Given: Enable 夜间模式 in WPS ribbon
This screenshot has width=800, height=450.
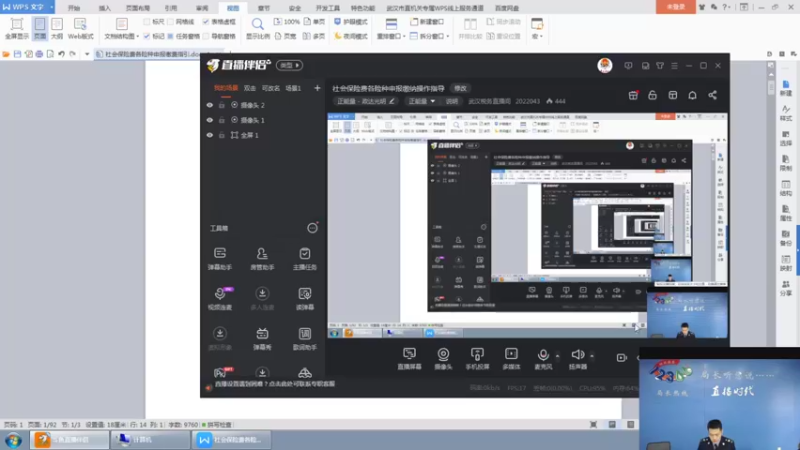Looking at the screenshot, I should [x=351, y=36].
